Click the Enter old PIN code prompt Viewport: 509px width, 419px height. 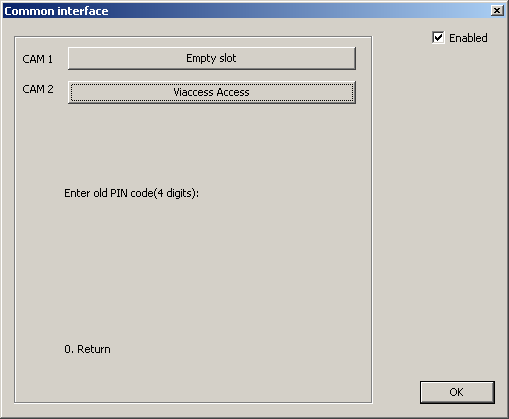coord(131,193)
